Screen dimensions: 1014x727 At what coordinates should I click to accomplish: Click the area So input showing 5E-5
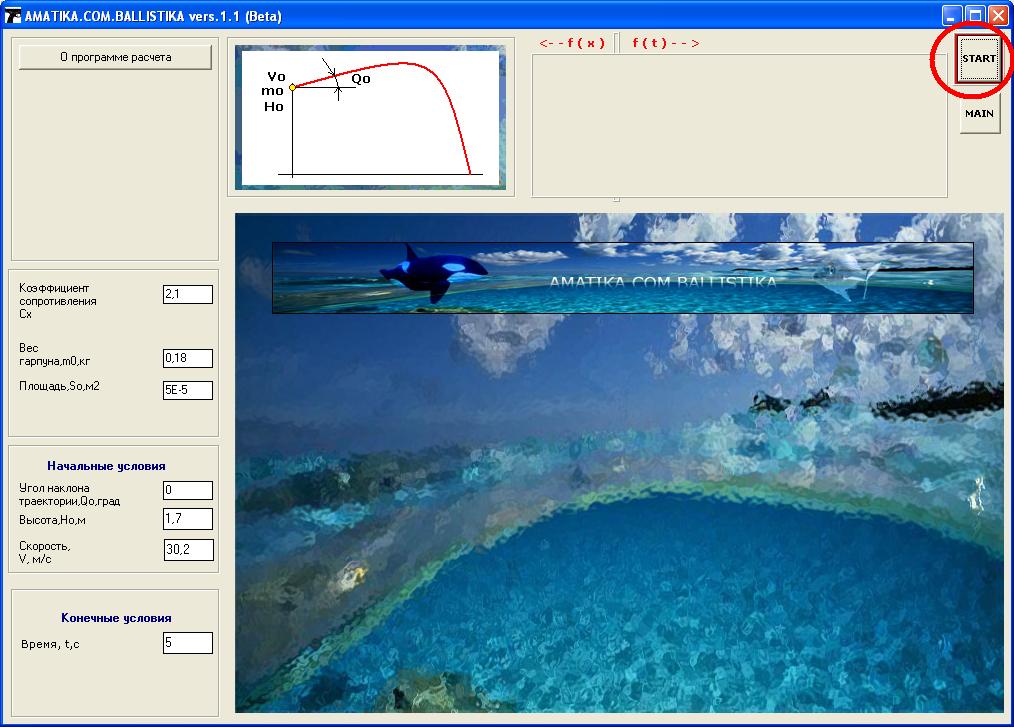pos(188,390)
